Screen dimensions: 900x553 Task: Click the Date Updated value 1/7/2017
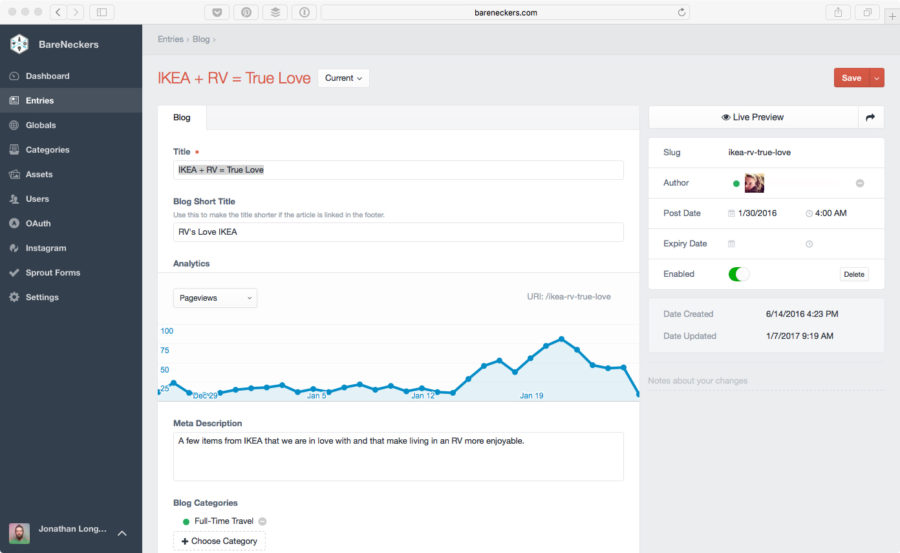point(800,336)
